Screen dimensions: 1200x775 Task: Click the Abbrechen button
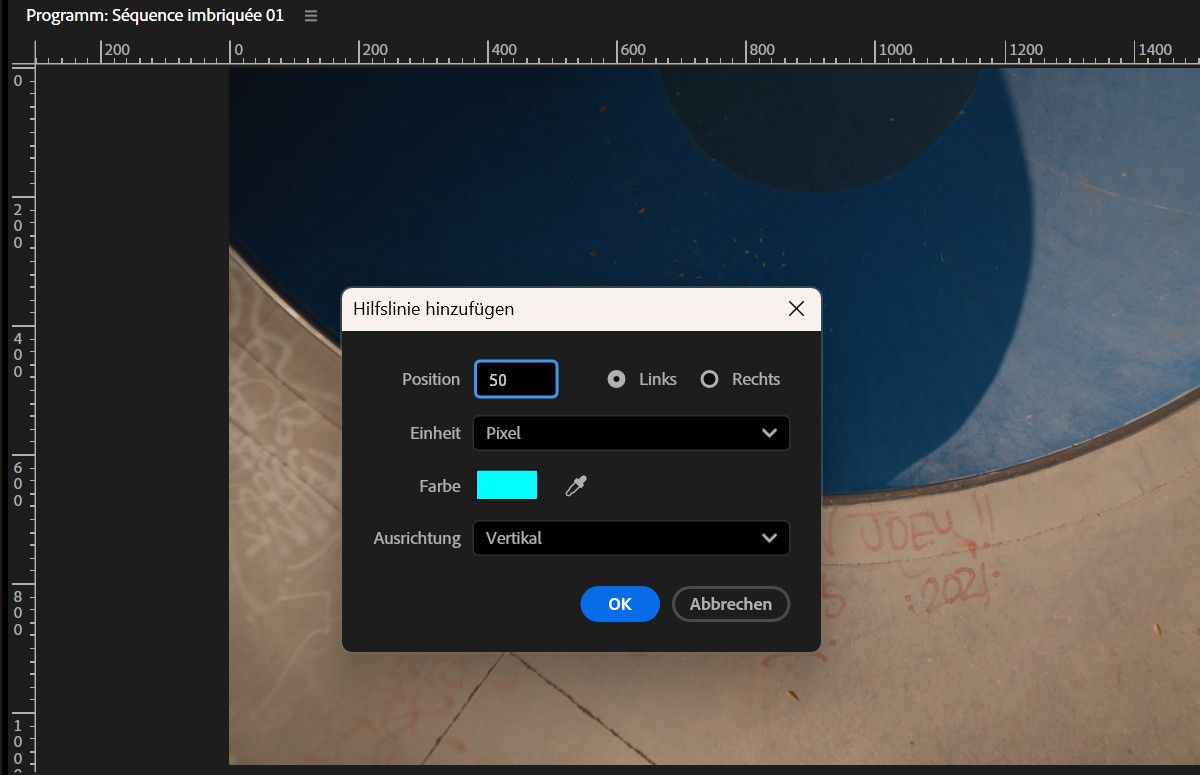[x=731, y=604]
